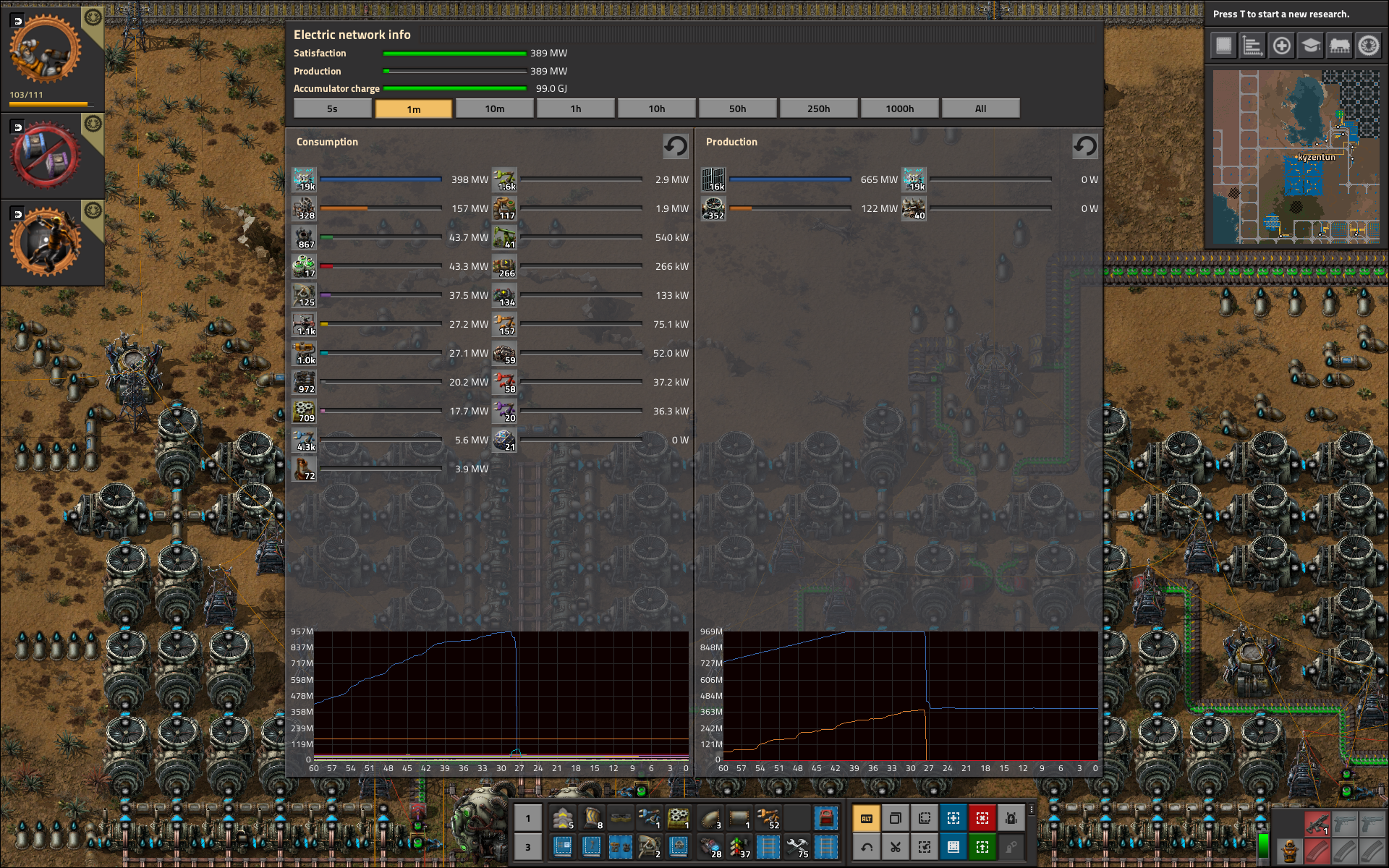Open the blue blueprint book shortcut

(x=953, y=847)
